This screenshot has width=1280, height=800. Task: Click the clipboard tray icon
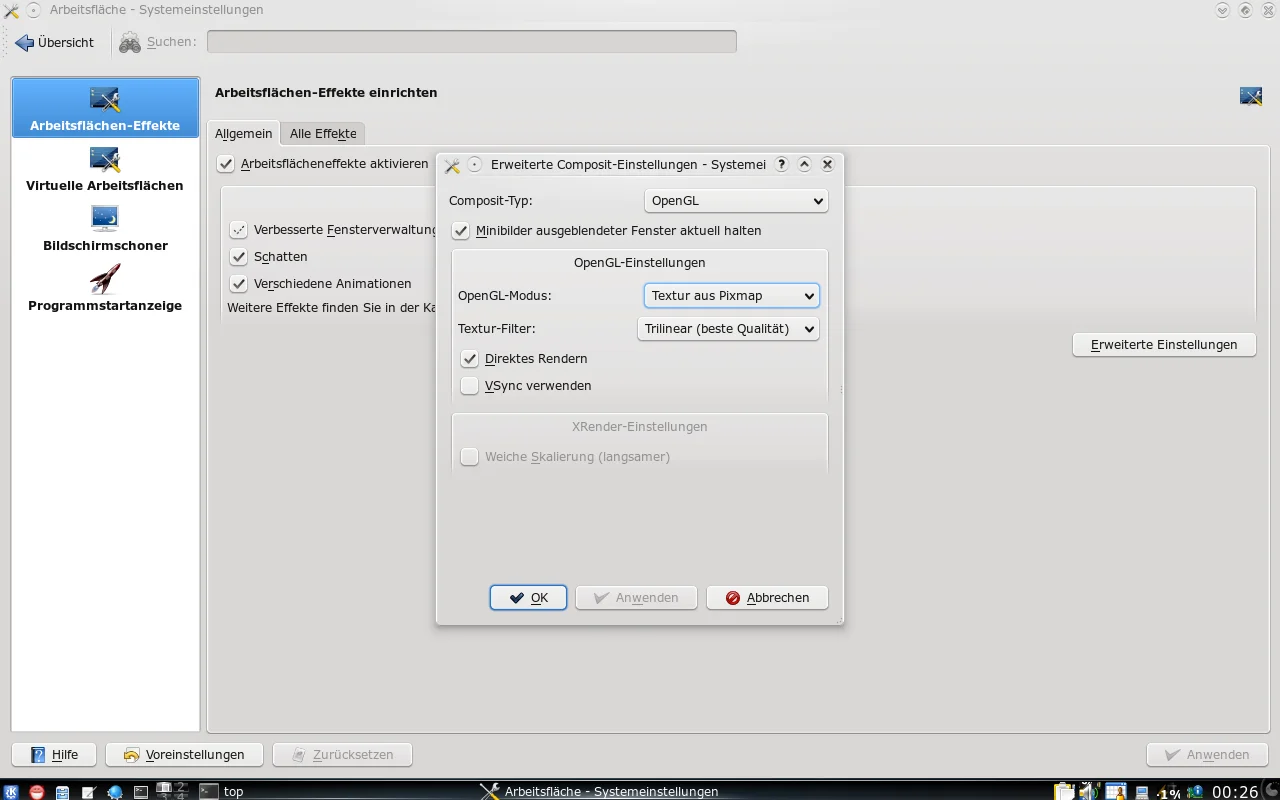tap(1064, 791)
